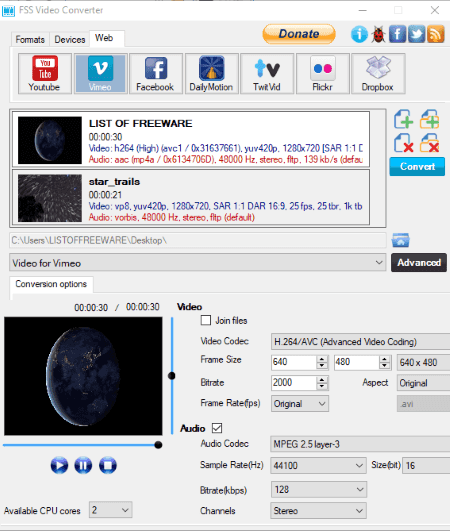Image resolution: width=450 pixels, height=531 pixels.
Task: Add a folder with orange plus icon
Action: tap(430, 119)
